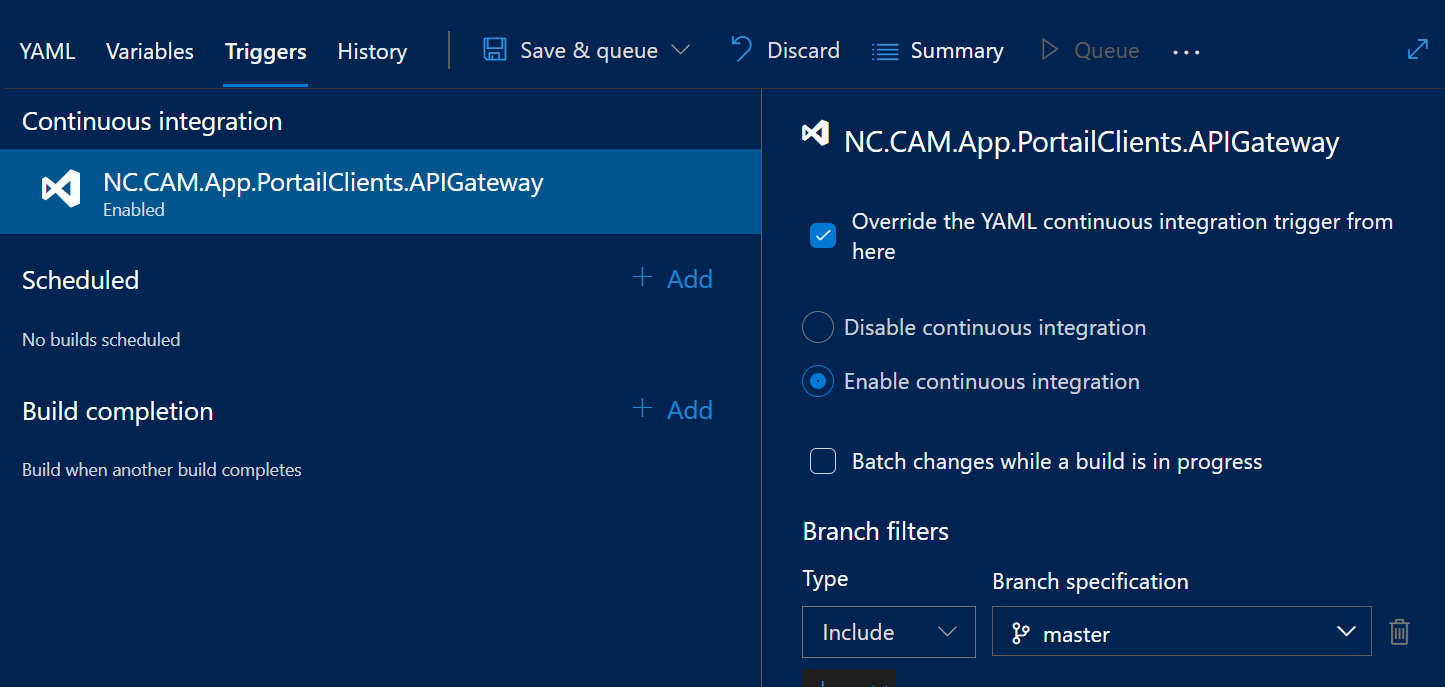
Task: Click the Summary list icon
Action: pyautogui.click(x=885, y=51)
